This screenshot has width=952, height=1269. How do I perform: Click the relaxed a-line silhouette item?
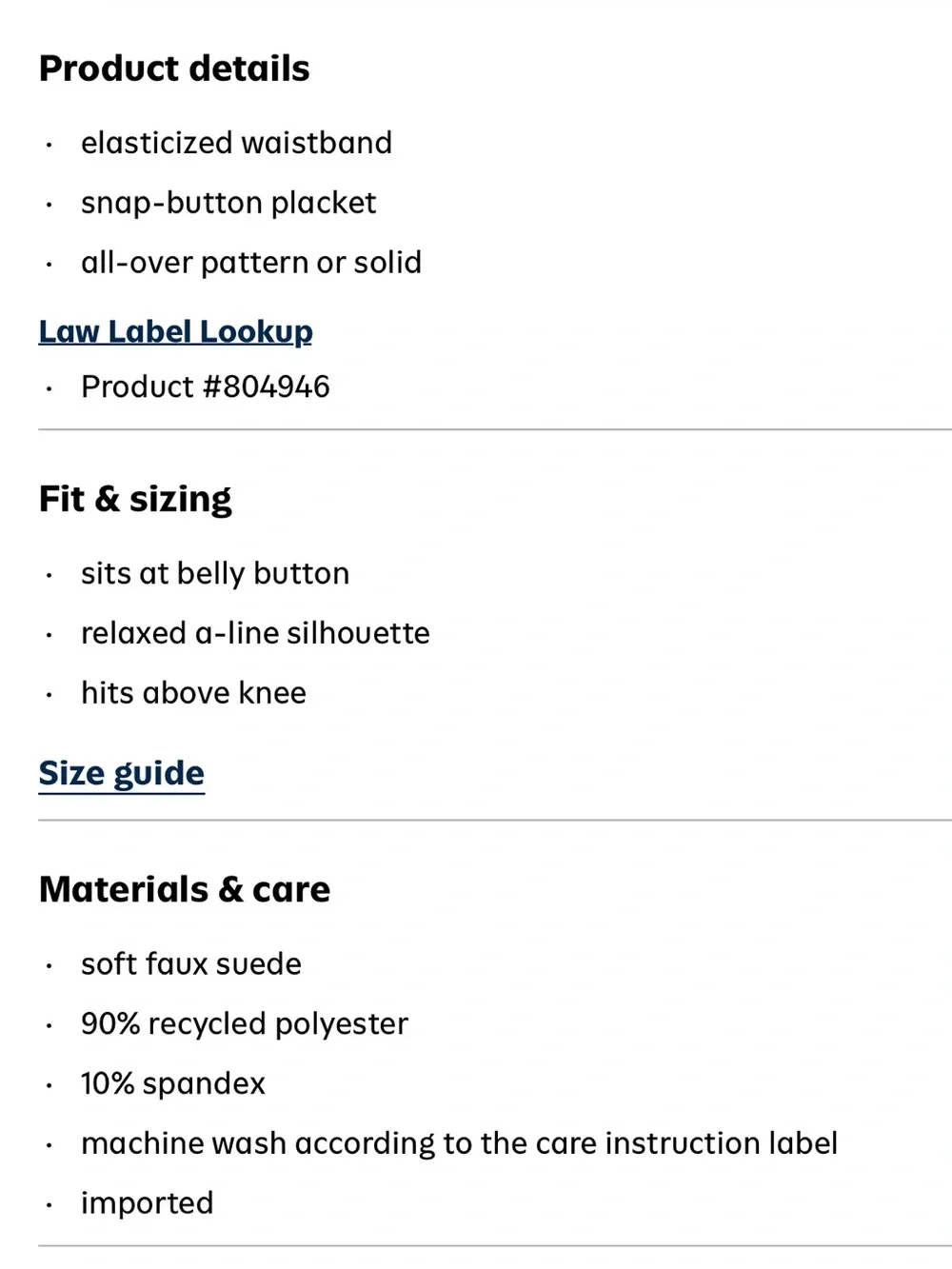(x=255, y=633)
